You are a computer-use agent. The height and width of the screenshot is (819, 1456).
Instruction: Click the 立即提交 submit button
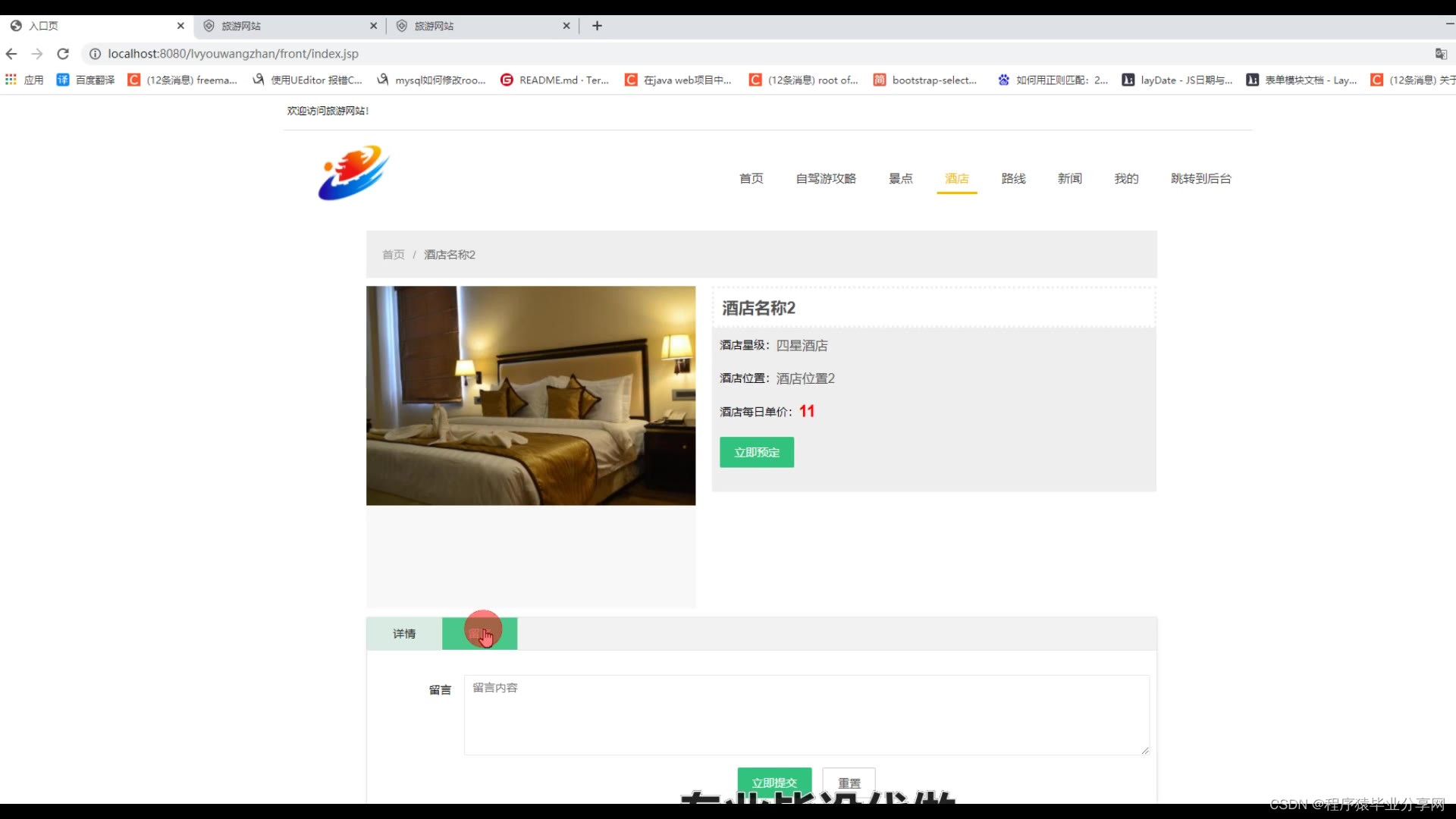coord(773,782)
